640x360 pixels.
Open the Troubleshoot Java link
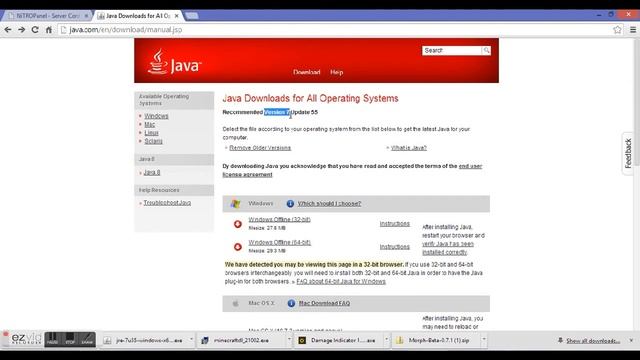click(x=167, y=203)
